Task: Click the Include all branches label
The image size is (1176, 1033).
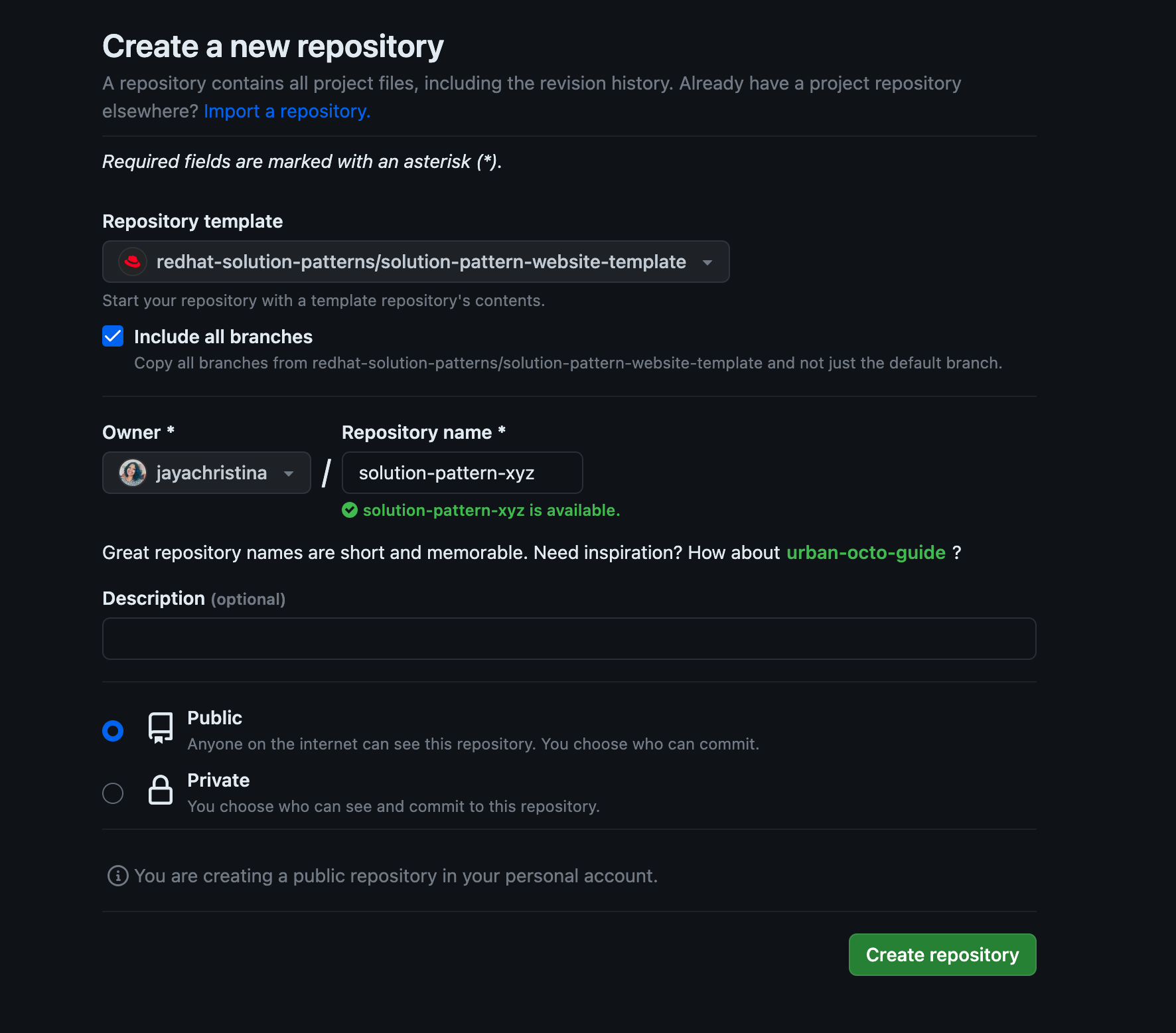Action: [223, 337]
